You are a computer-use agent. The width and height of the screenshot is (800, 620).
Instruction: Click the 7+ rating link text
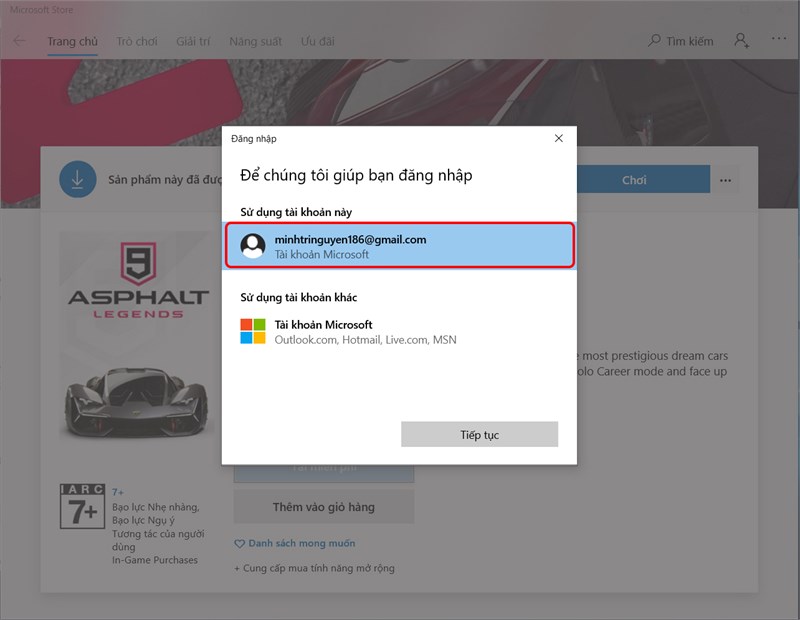pyautogui.click(x=118, y=492)
